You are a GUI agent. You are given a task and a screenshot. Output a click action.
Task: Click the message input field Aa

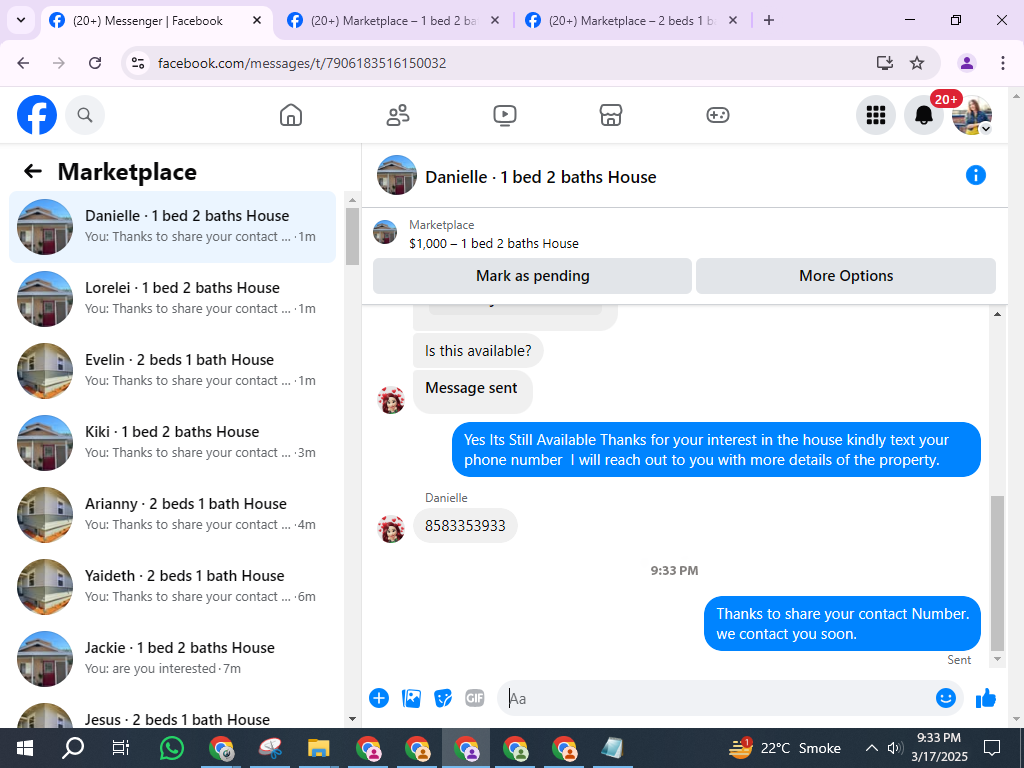pos(715,698)
